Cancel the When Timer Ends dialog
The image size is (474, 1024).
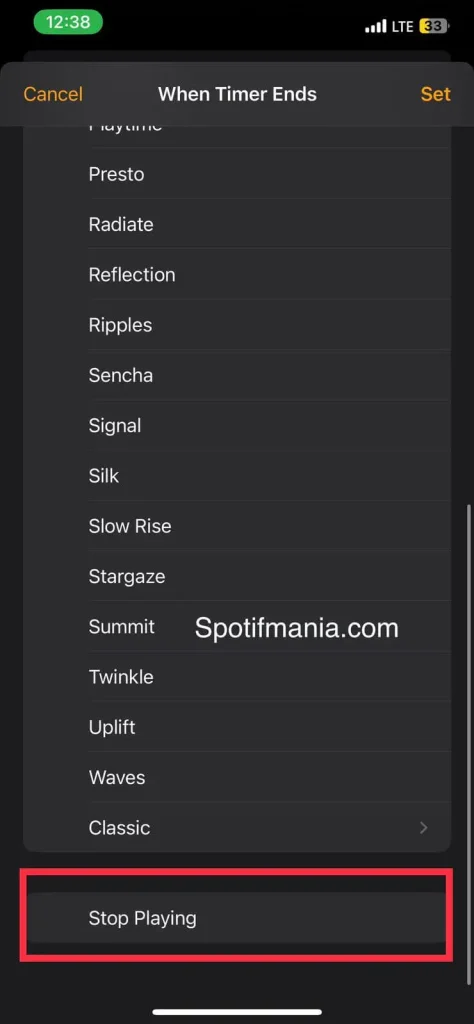[x=53, y=94]
